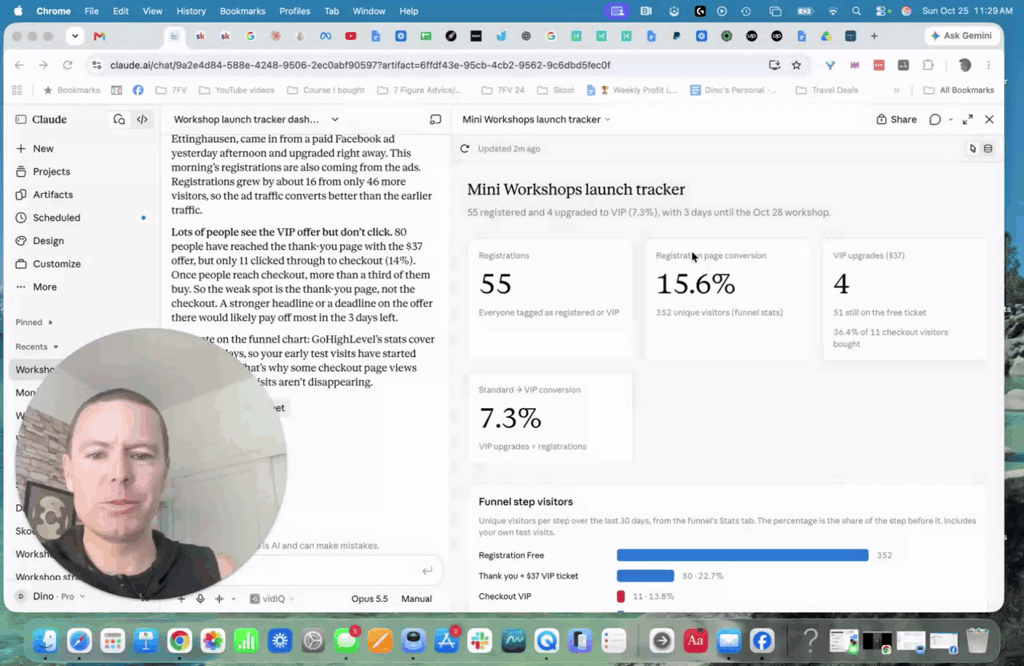Click the code view icon beside search

click(x=142, y=119)
